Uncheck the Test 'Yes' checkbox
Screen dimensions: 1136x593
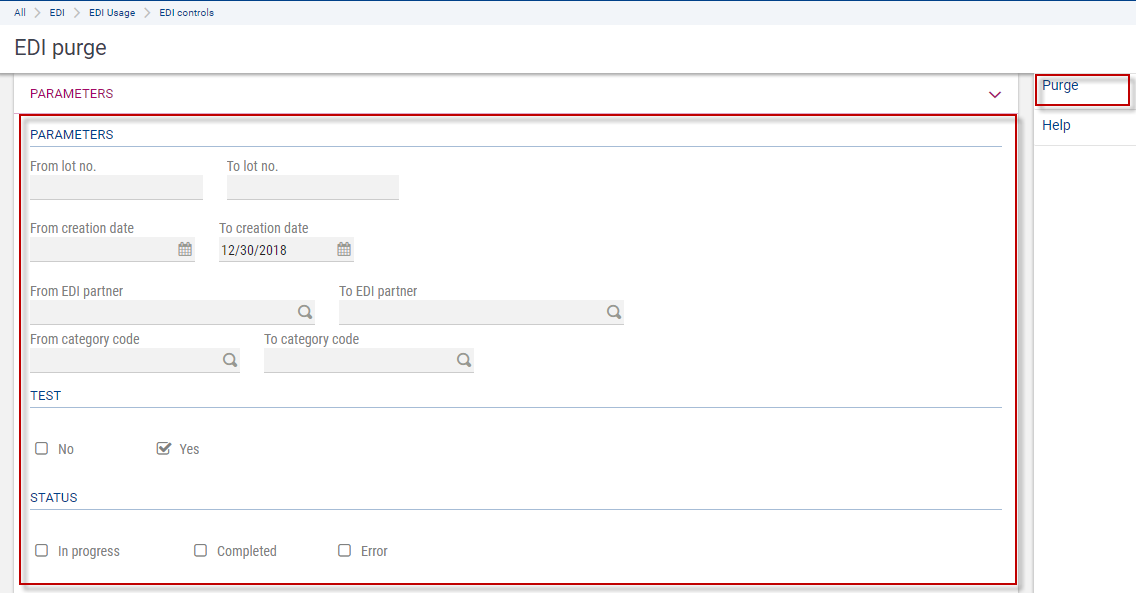pyautogui.click(x=164, y=449)
